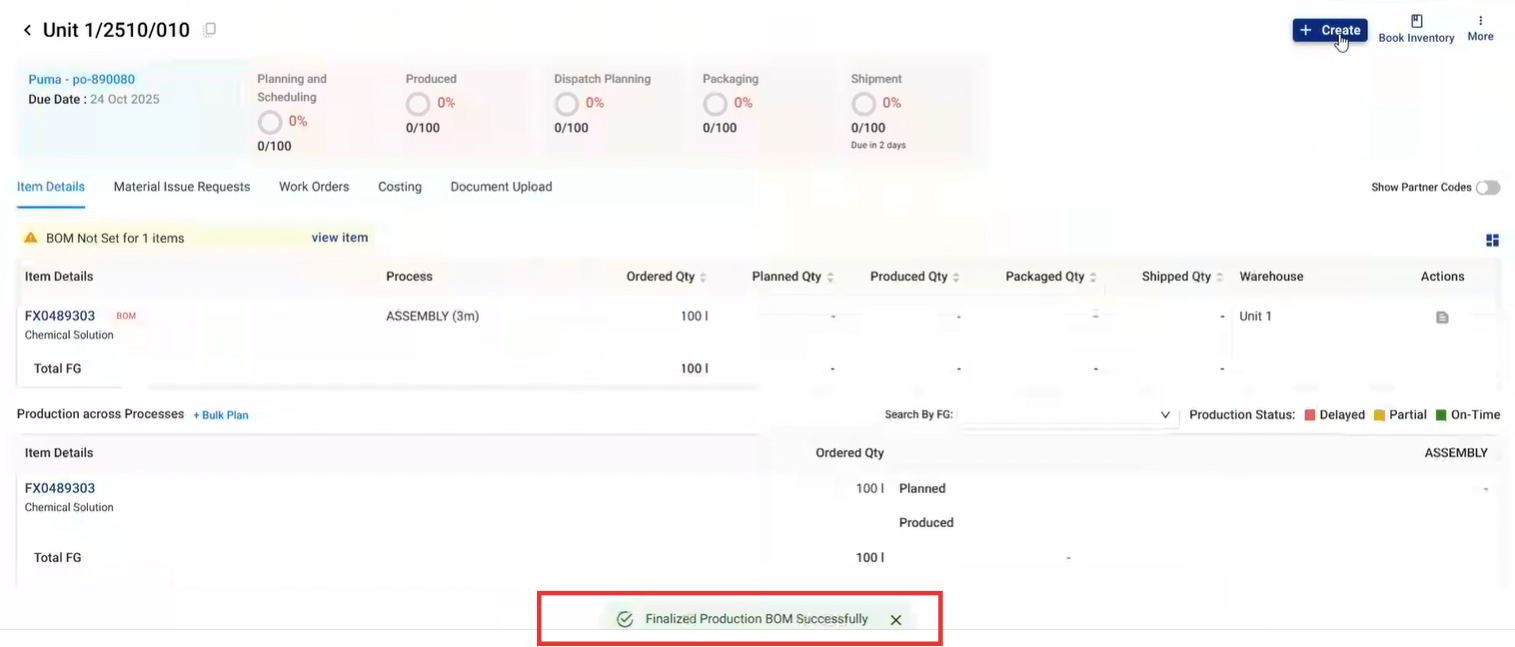This screenshot has height=647, width=1515.
Task: Click the view item link
Action: [x=339, y=238]
